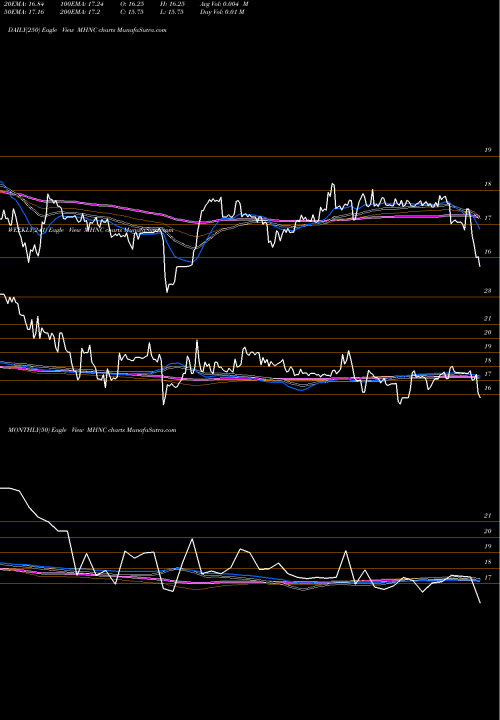
Task: Click the 18 price label on monthly chart
Action: [488, 562]
